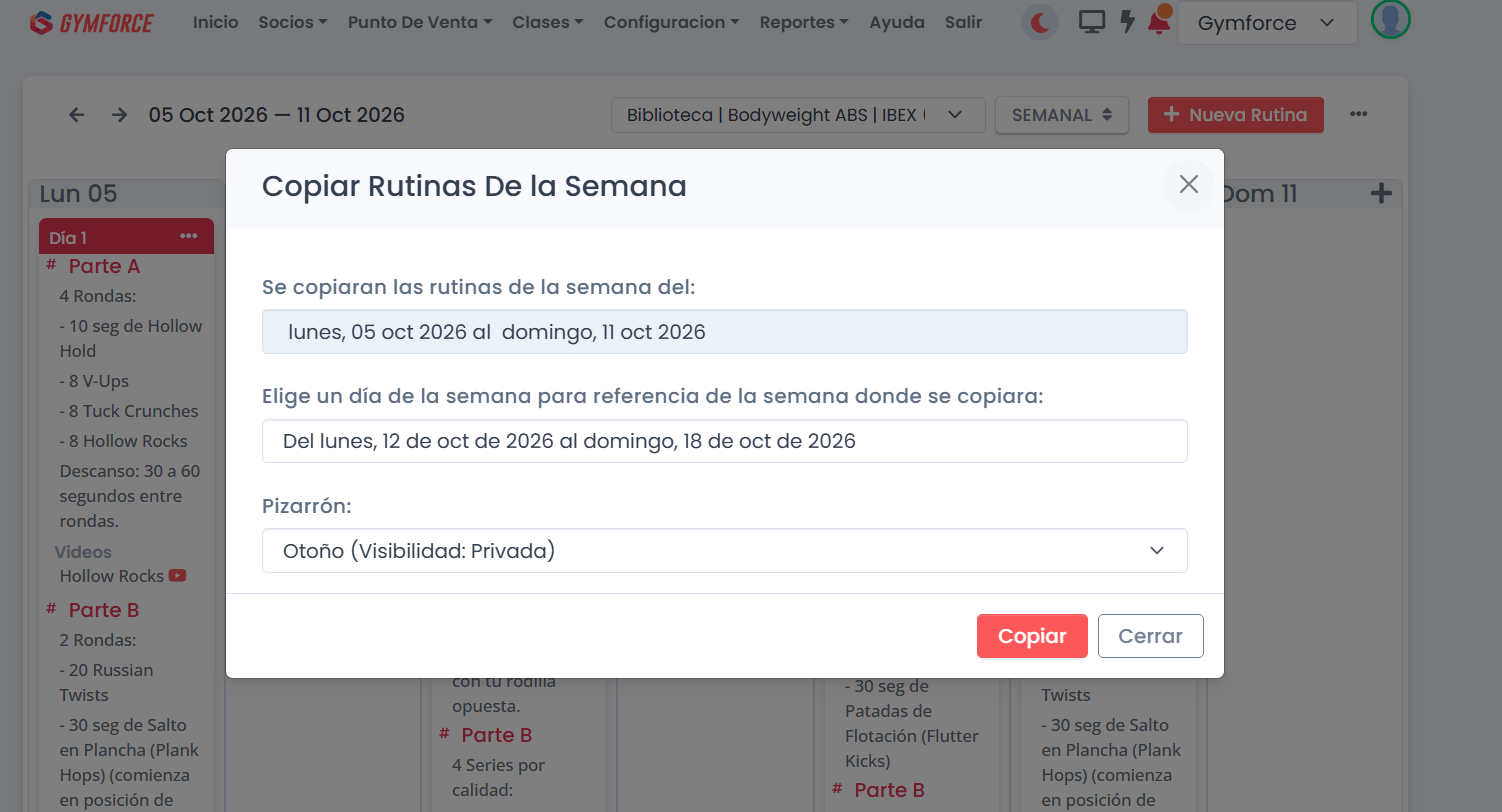1502x812 pixels.
Task: Click the destination week date field
Action: point(724,441)
